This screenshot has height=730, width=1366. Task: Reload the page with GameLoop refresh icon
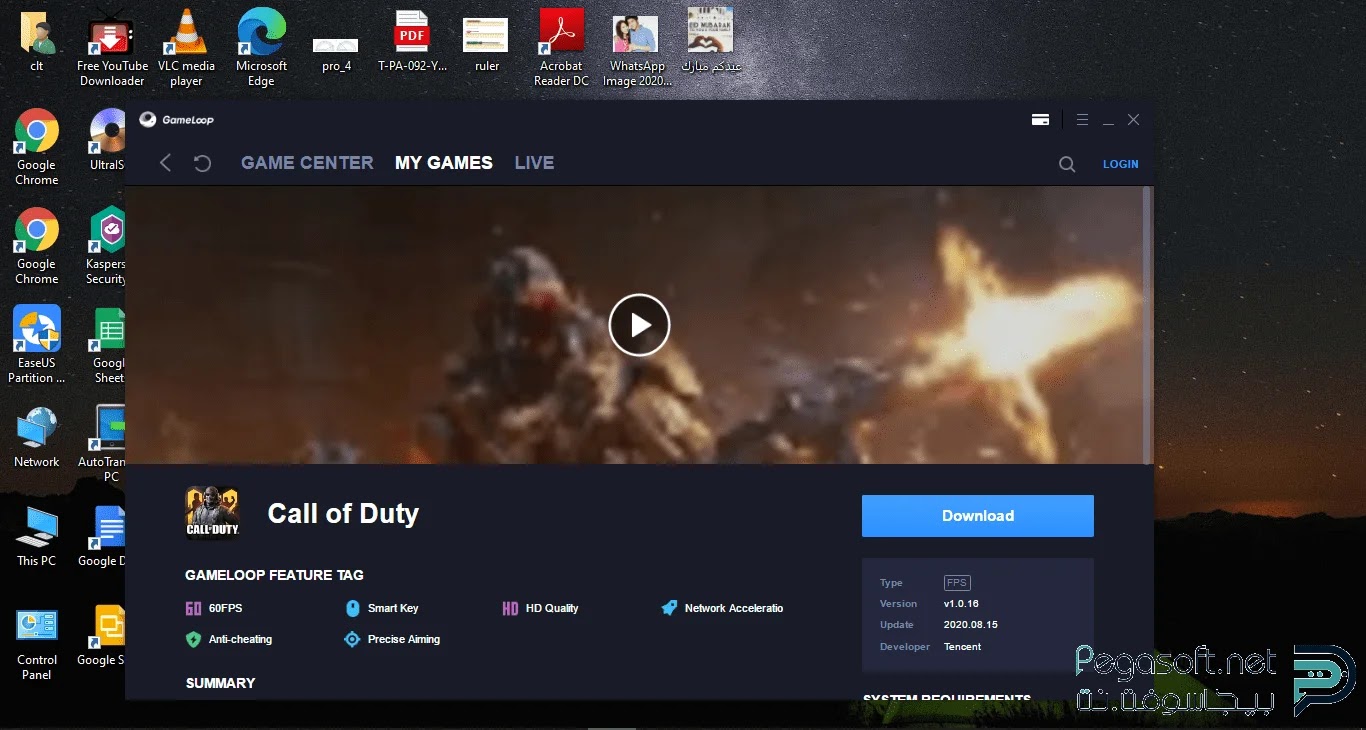coord(202,163)
